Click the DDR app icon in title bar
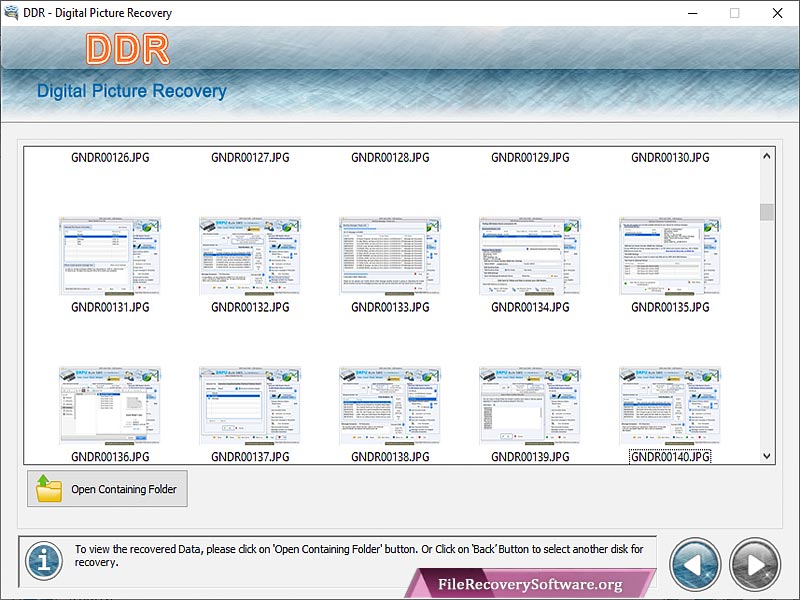Screen dimensions: 800x600 click(x=11, y=13)
